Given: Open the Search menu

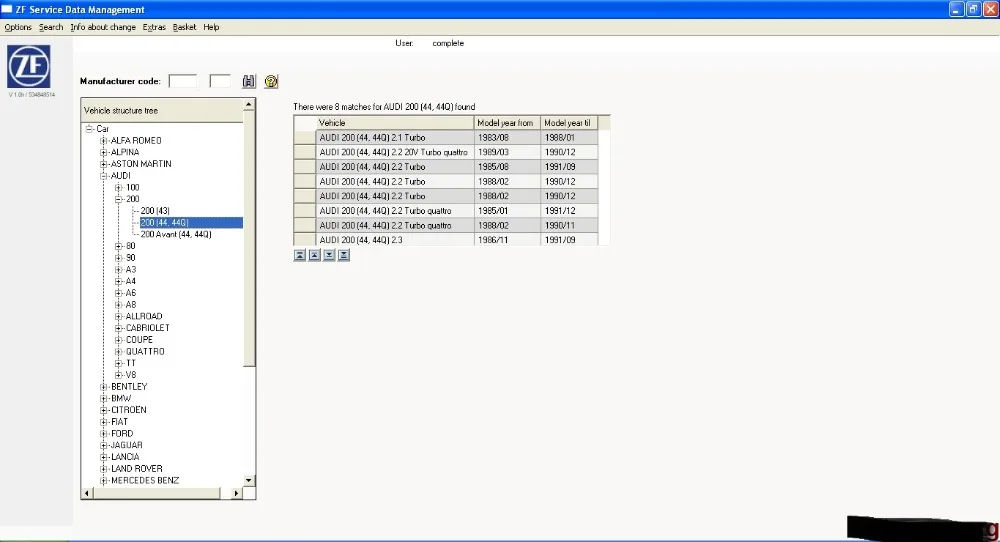Looking at the screenshot, I should coord(51,27).
